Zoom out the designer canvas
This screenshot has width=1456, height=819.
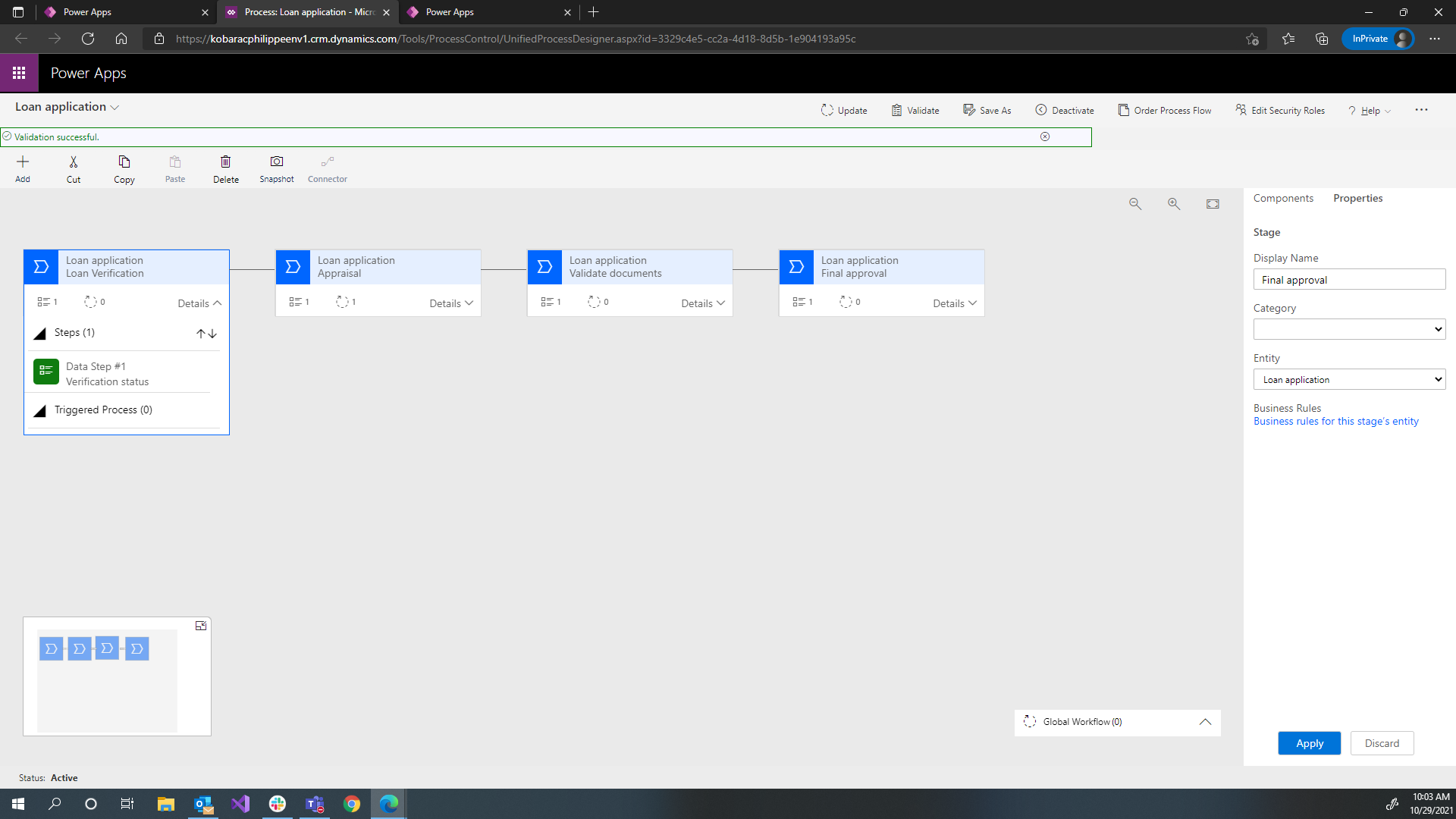coord(1135,204)
